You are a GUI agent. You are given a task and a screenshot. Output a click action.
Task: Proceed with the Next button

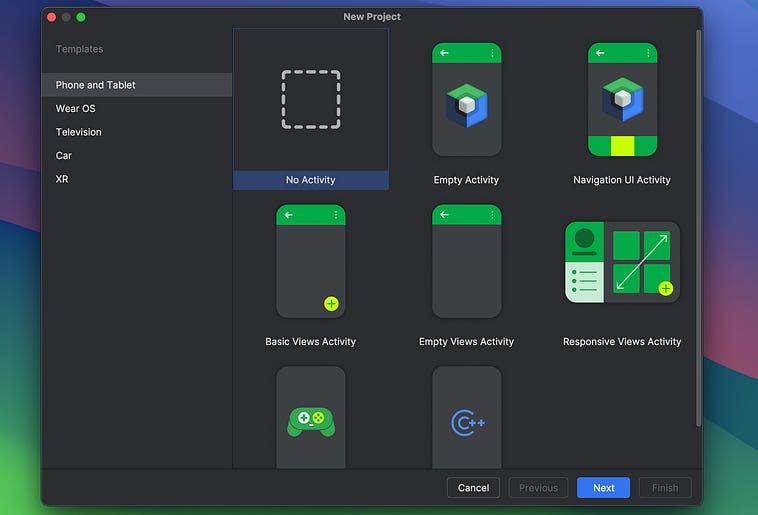coord(603,487)
